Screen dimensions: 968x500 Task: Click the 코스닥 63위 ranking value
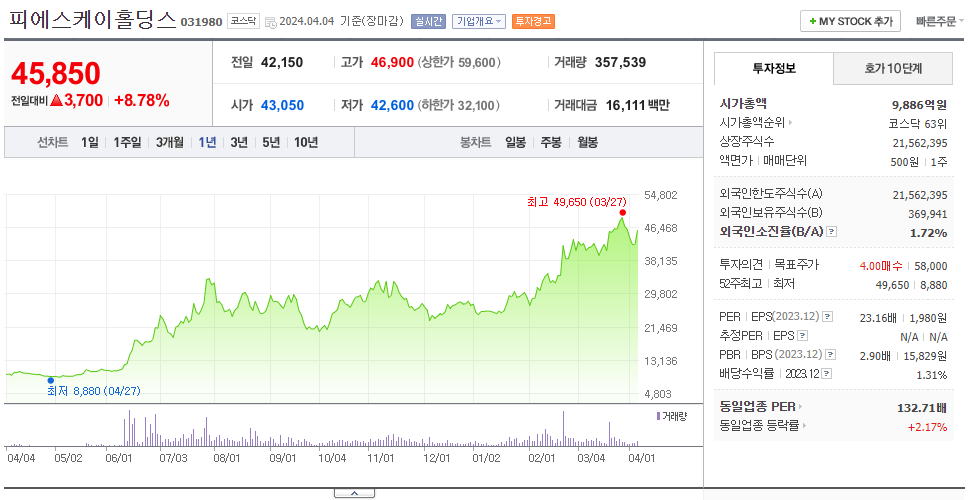coord(917,124)
